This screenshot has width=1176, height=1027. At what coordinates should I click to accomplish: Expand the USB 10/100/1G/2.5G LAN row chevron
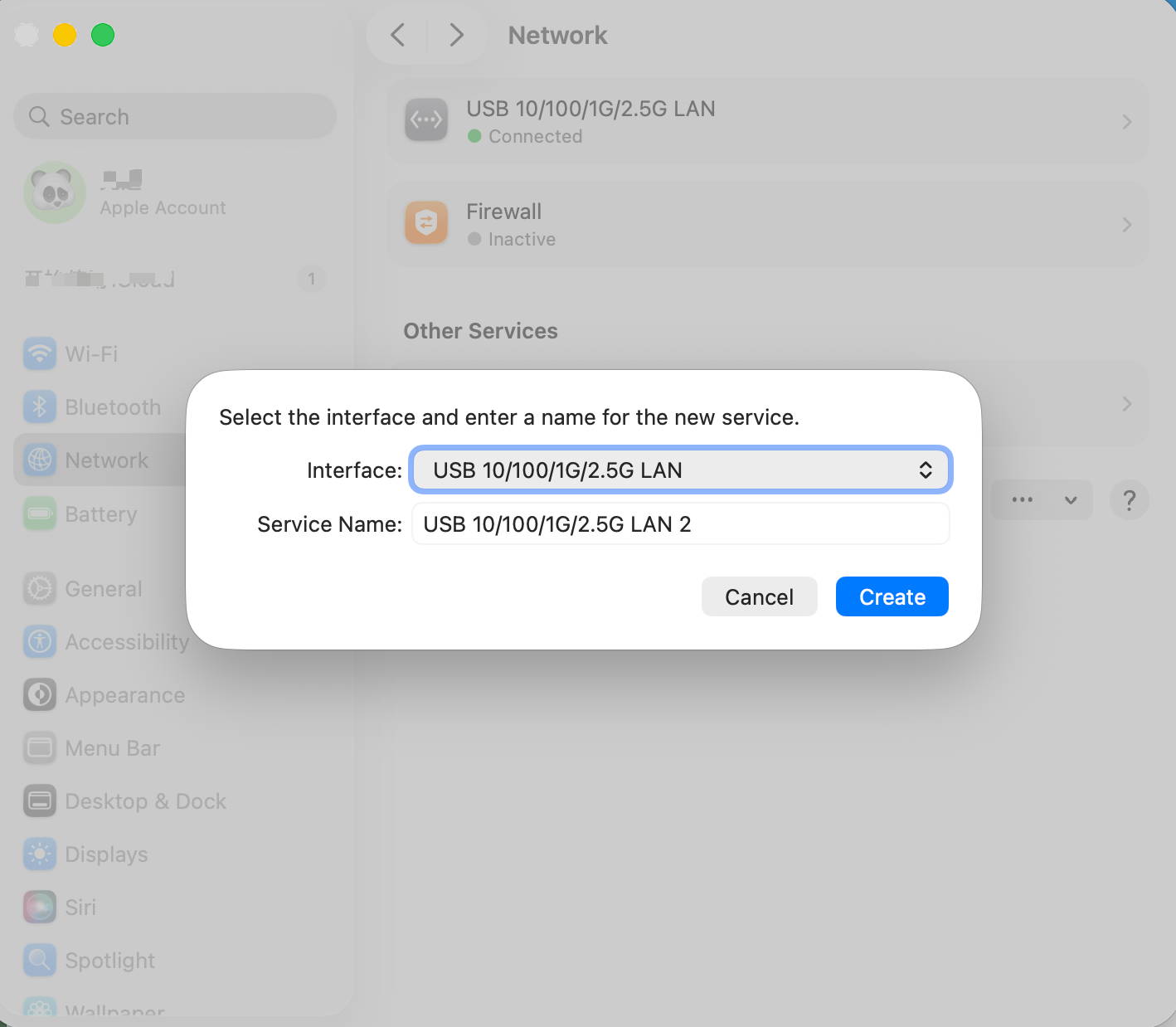coord(1127,122)
